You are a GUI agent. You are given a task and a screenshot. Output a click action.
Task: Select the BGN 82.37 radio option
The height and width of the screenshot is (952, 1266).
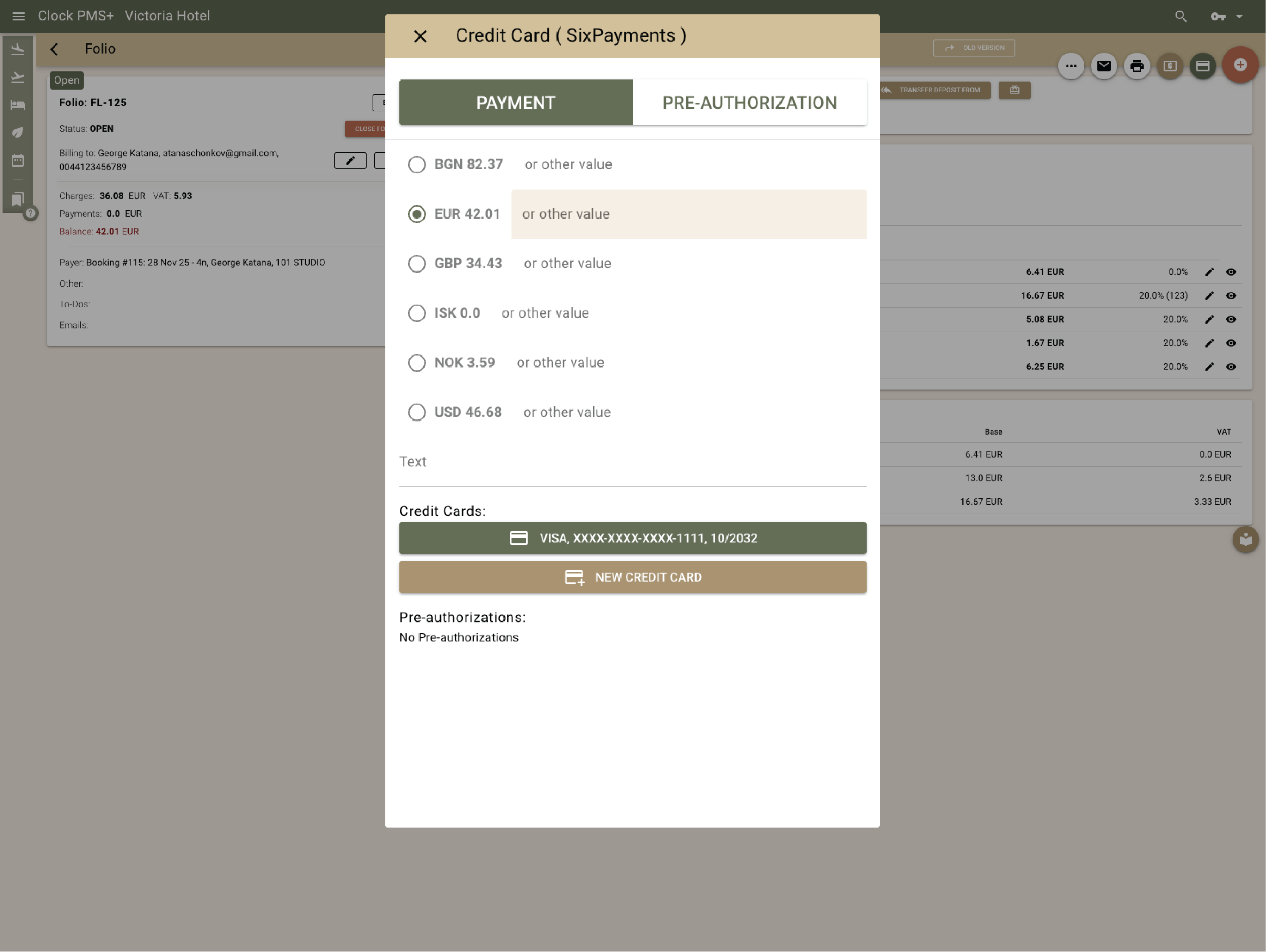point(417,164)
